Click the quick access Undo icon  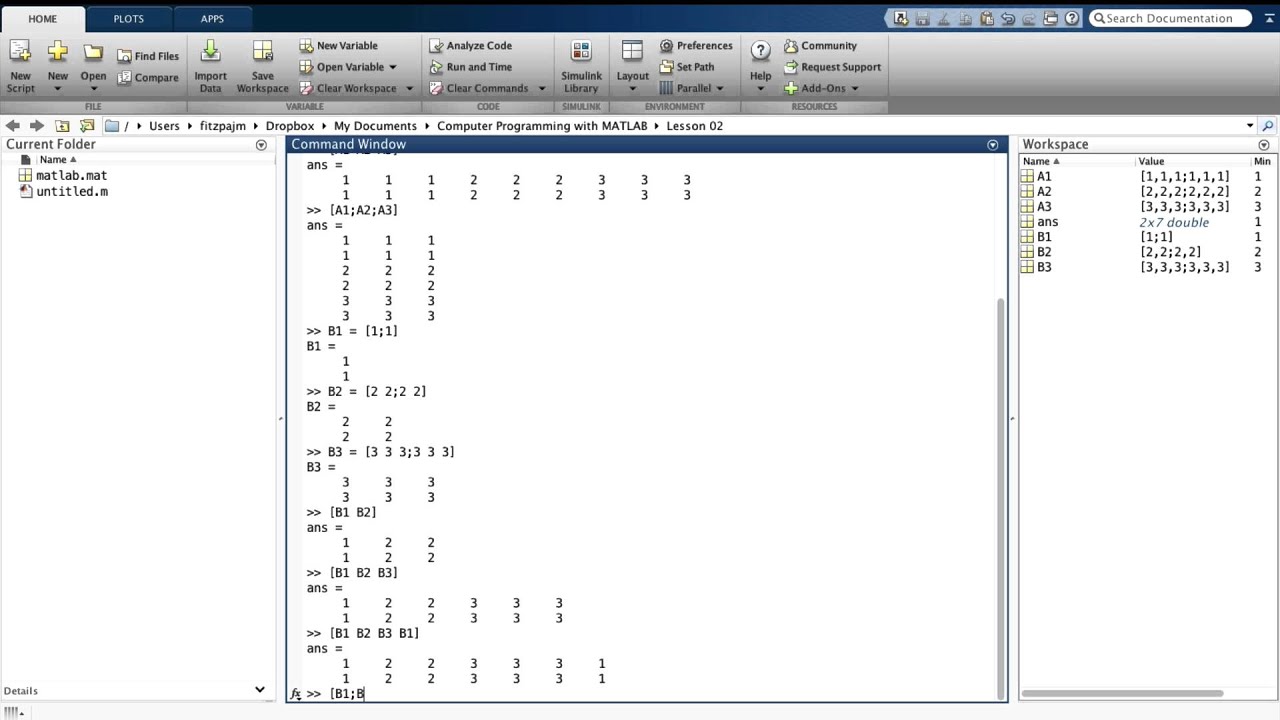(1008, 18)
